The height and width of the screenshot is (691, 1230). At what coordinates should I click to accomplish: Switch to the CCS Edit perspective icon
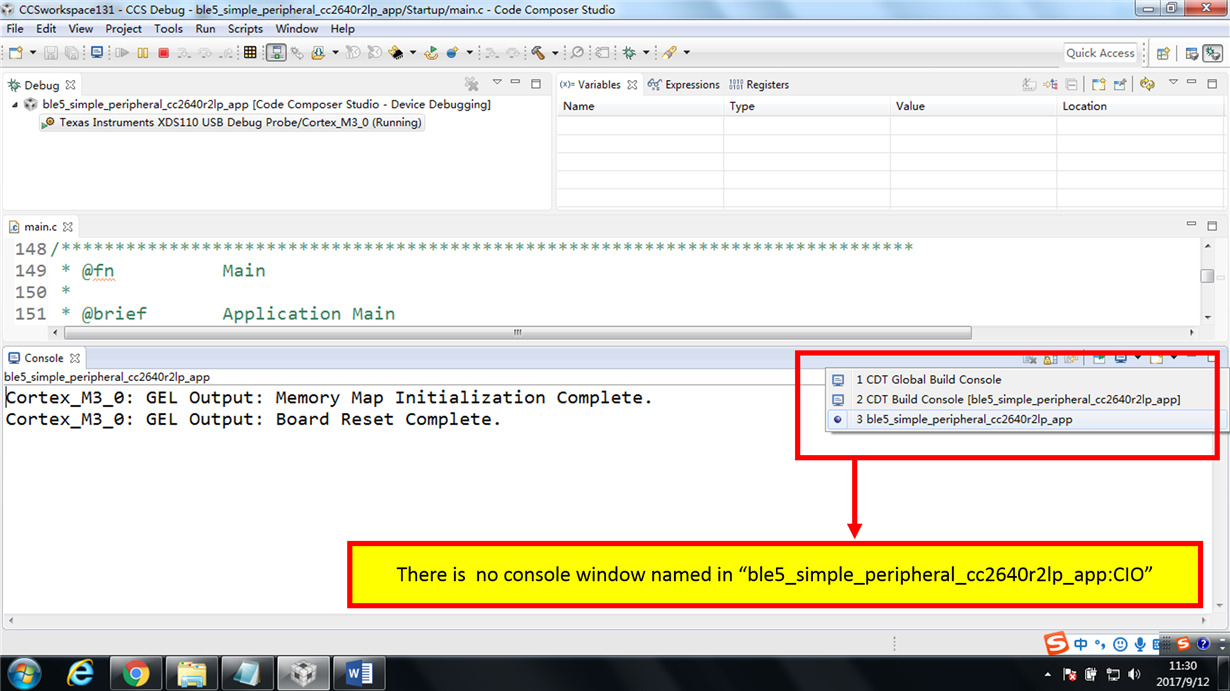[x=1192, y=53]
